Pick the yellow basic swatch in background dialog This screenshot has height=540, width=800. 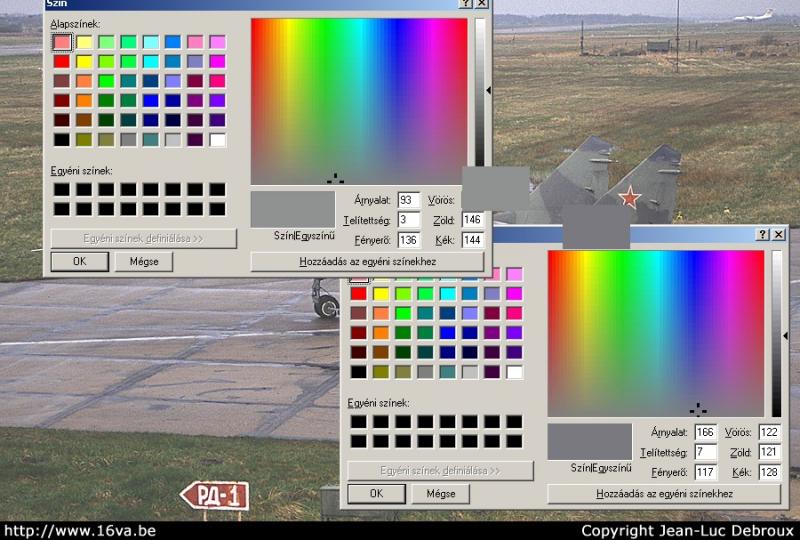[x=381, y=293]
